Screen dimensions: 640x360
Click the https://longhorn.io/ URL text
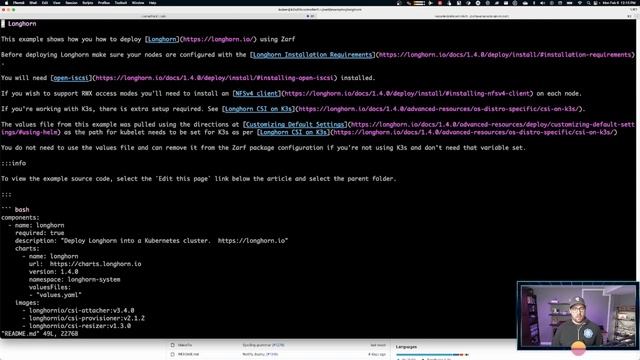218,39
